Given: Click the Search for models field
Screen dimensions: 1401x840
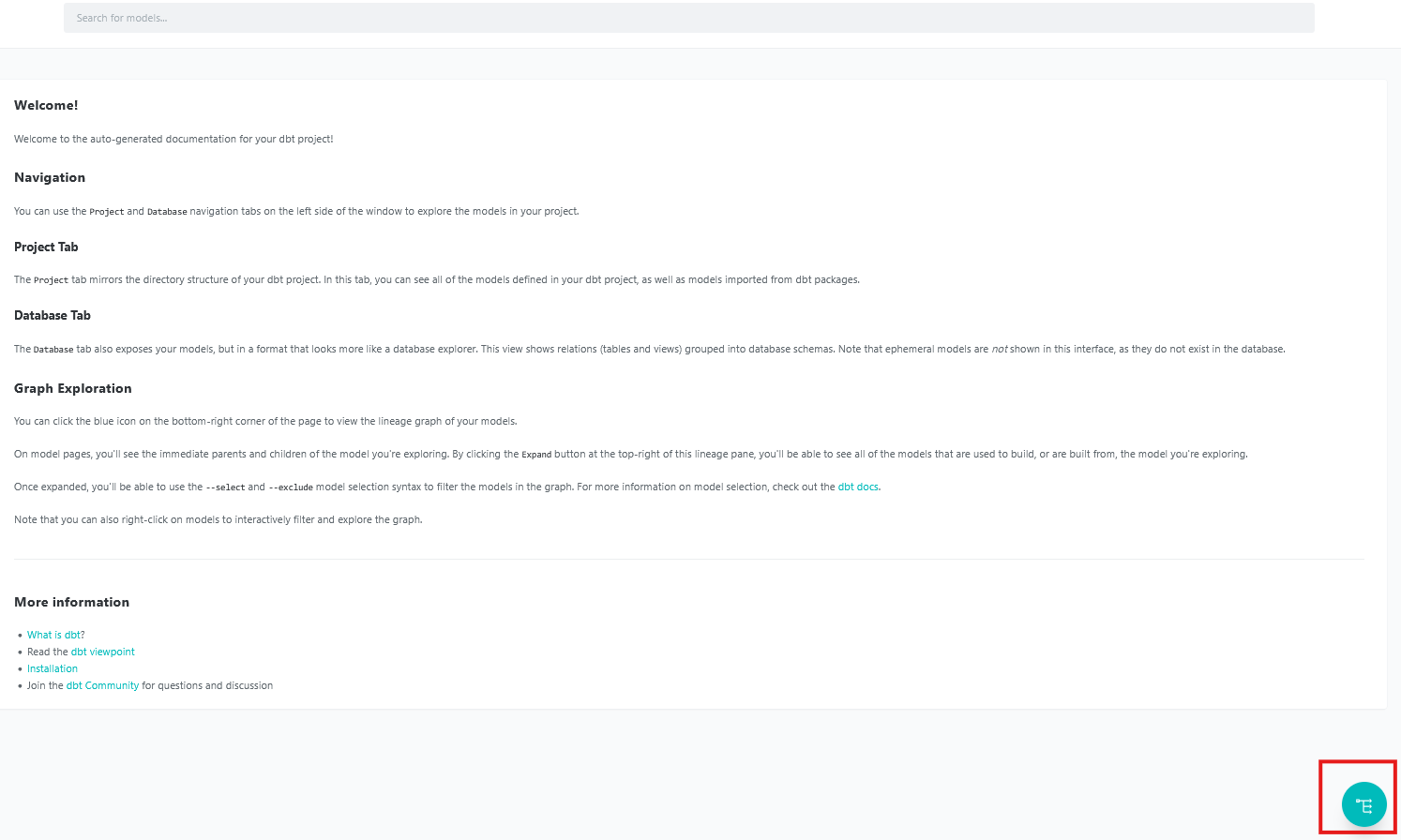Looking at the screenshot, I should (x=689, y=18).
